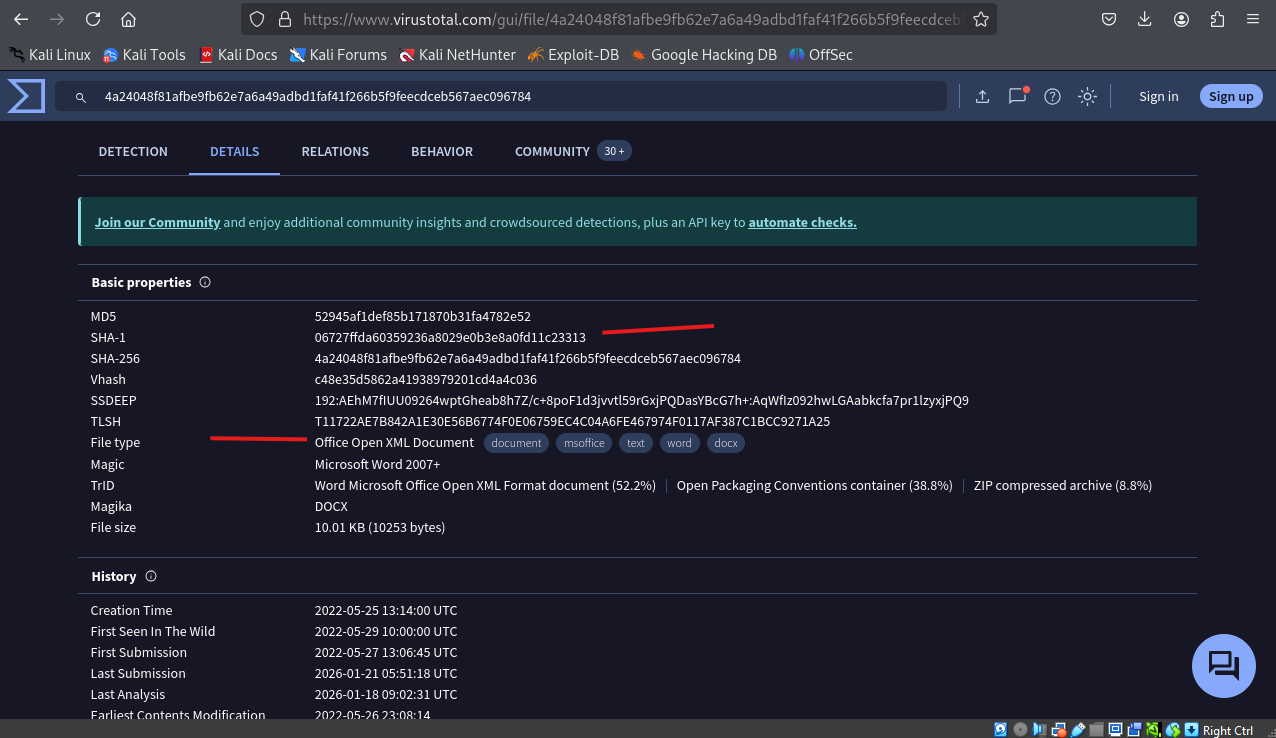
Task: Click the VirusTotal upload file icon
Action: pyautogui.click(x=982, y=96)
